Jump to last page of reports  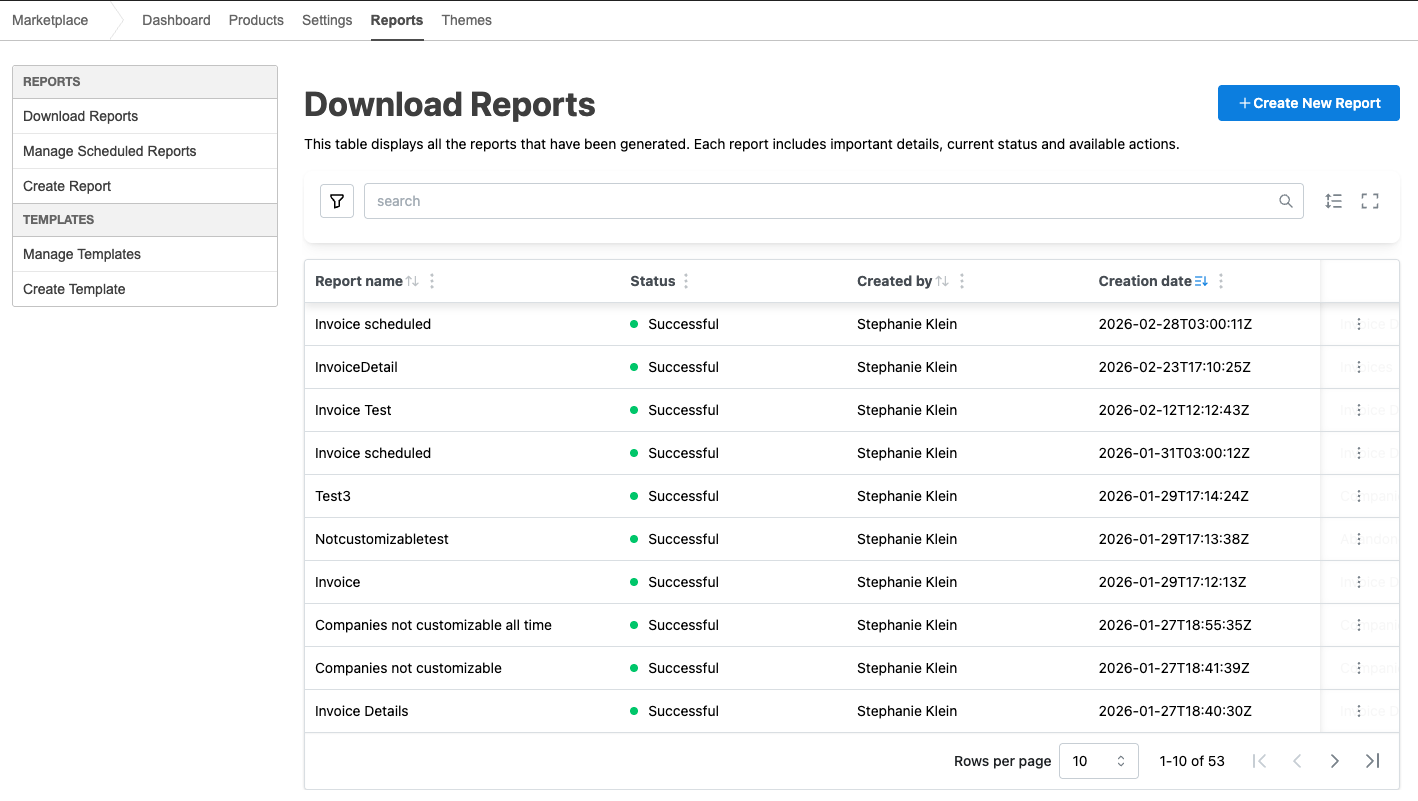tap(1372, 761)
